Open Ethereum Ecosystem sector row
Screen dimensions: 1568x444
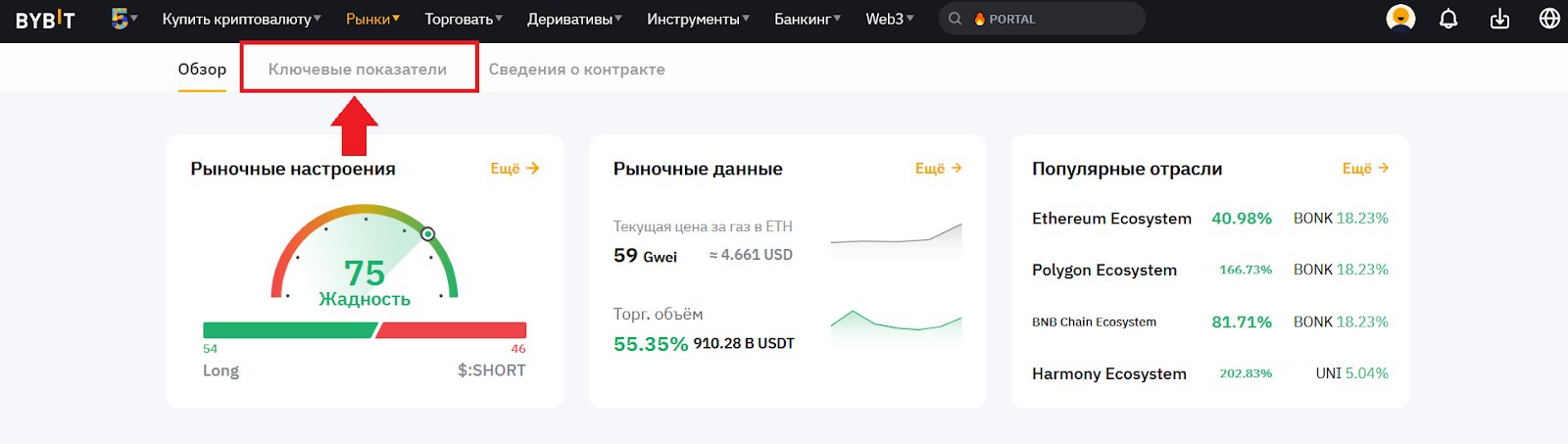pos(1111,219)
